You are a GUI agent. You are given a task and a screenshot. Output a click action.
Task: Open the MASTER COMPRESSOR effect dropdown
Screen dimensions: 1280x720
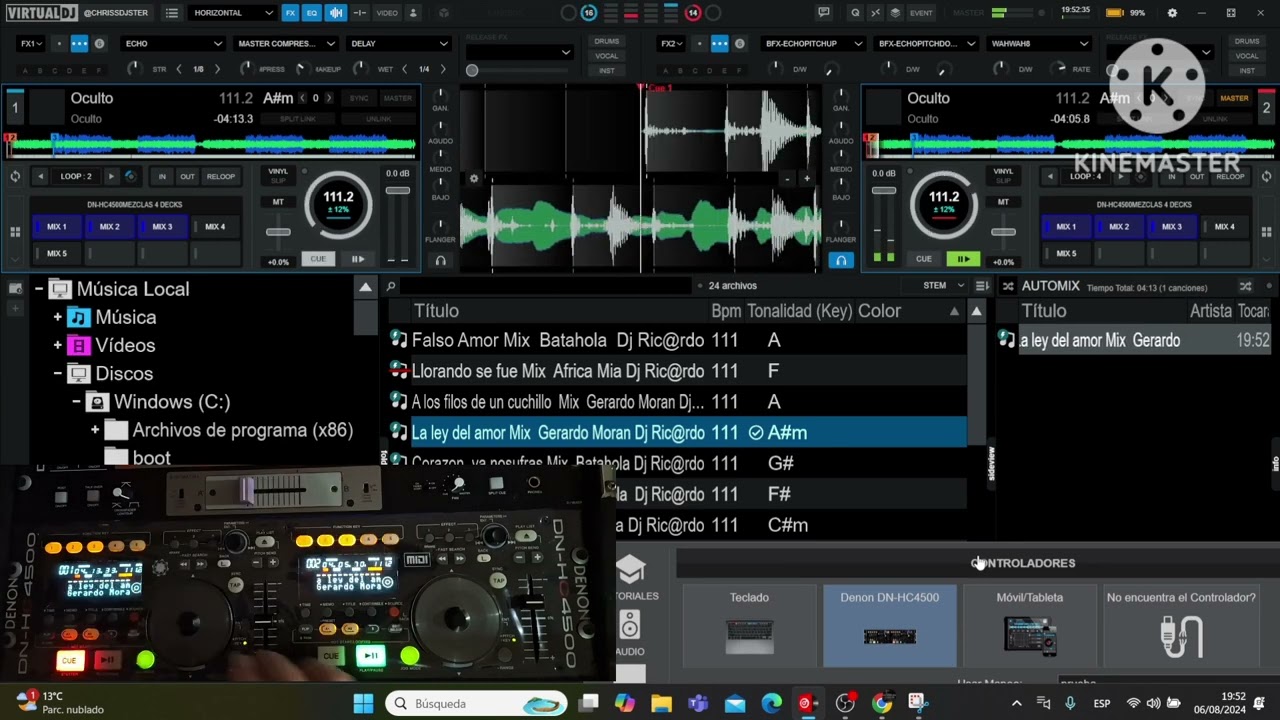click(x=286, y=44)
